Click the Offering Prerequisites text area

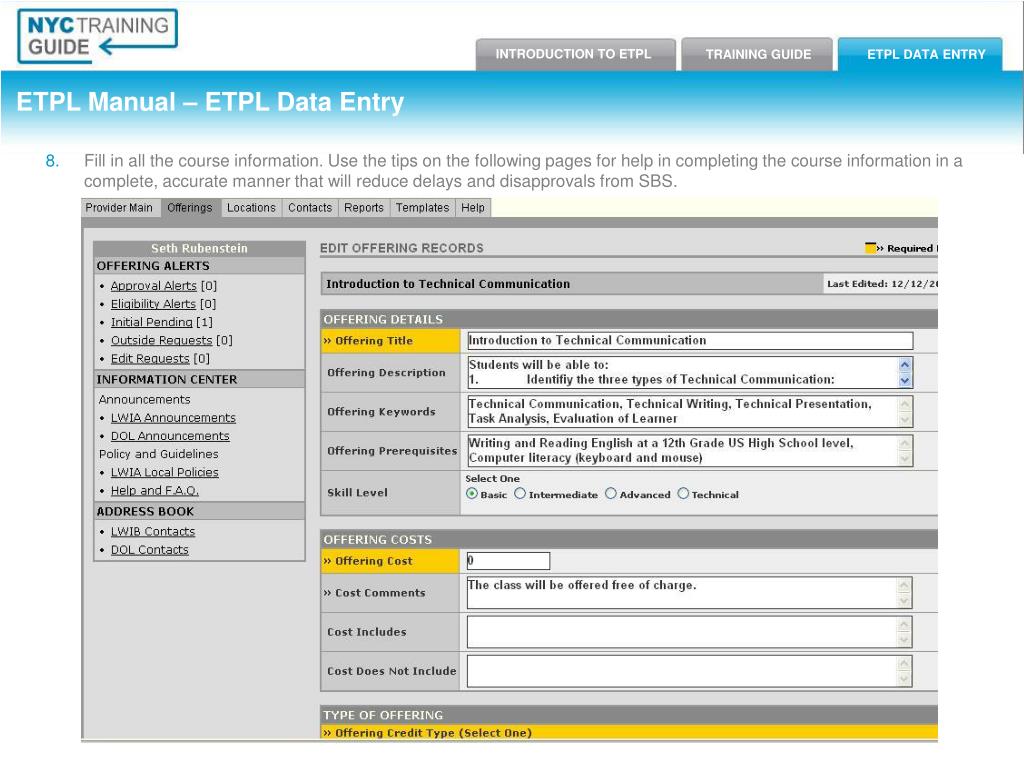(x=682, y=451)
